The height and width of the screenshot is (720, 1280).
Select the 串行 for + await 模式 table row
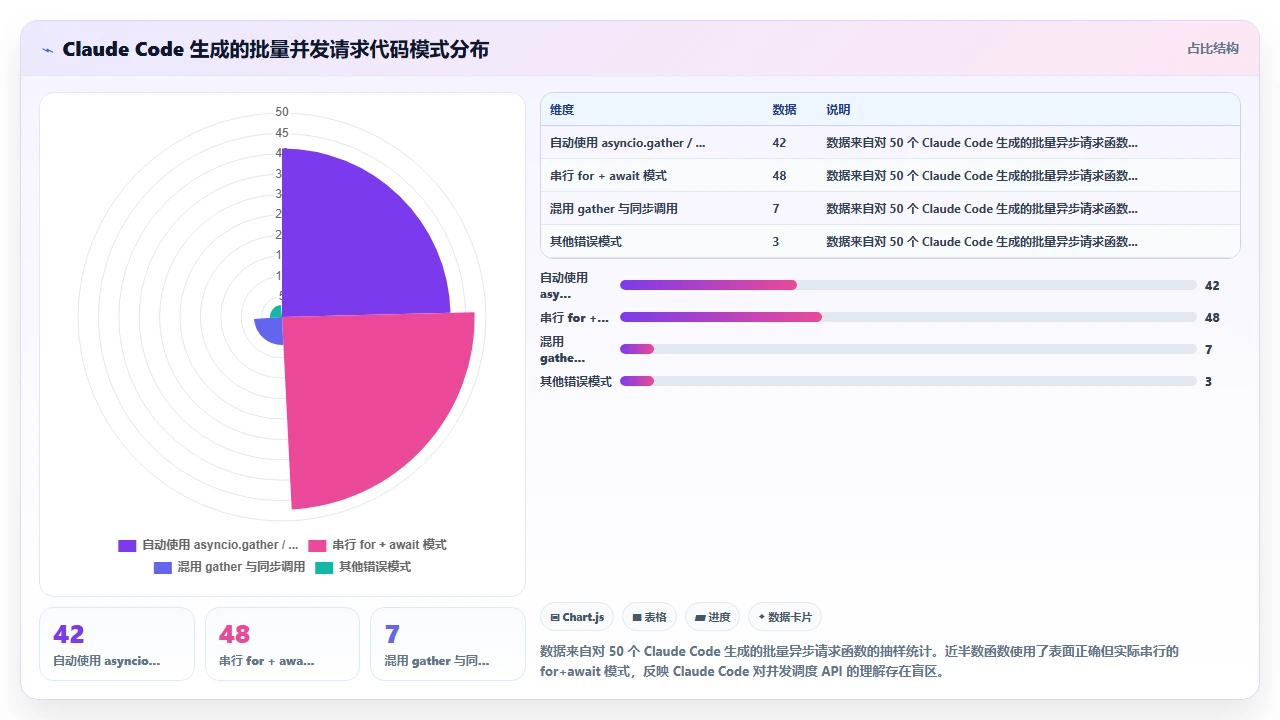pyautogui.click(x=890, y=176)
